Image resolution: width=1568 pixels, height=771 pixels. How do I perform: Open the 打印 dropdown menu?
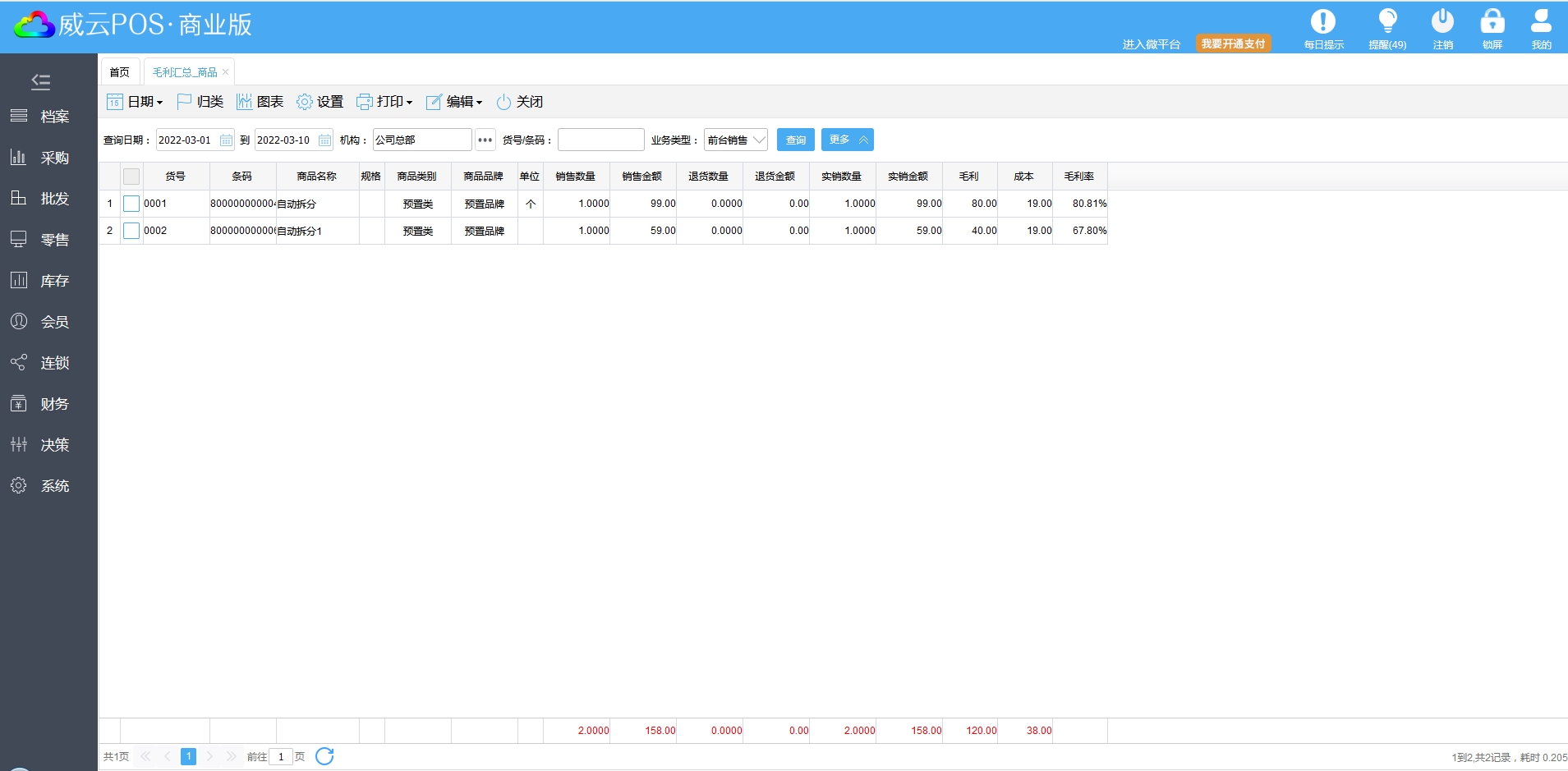(x=384, y=102)
